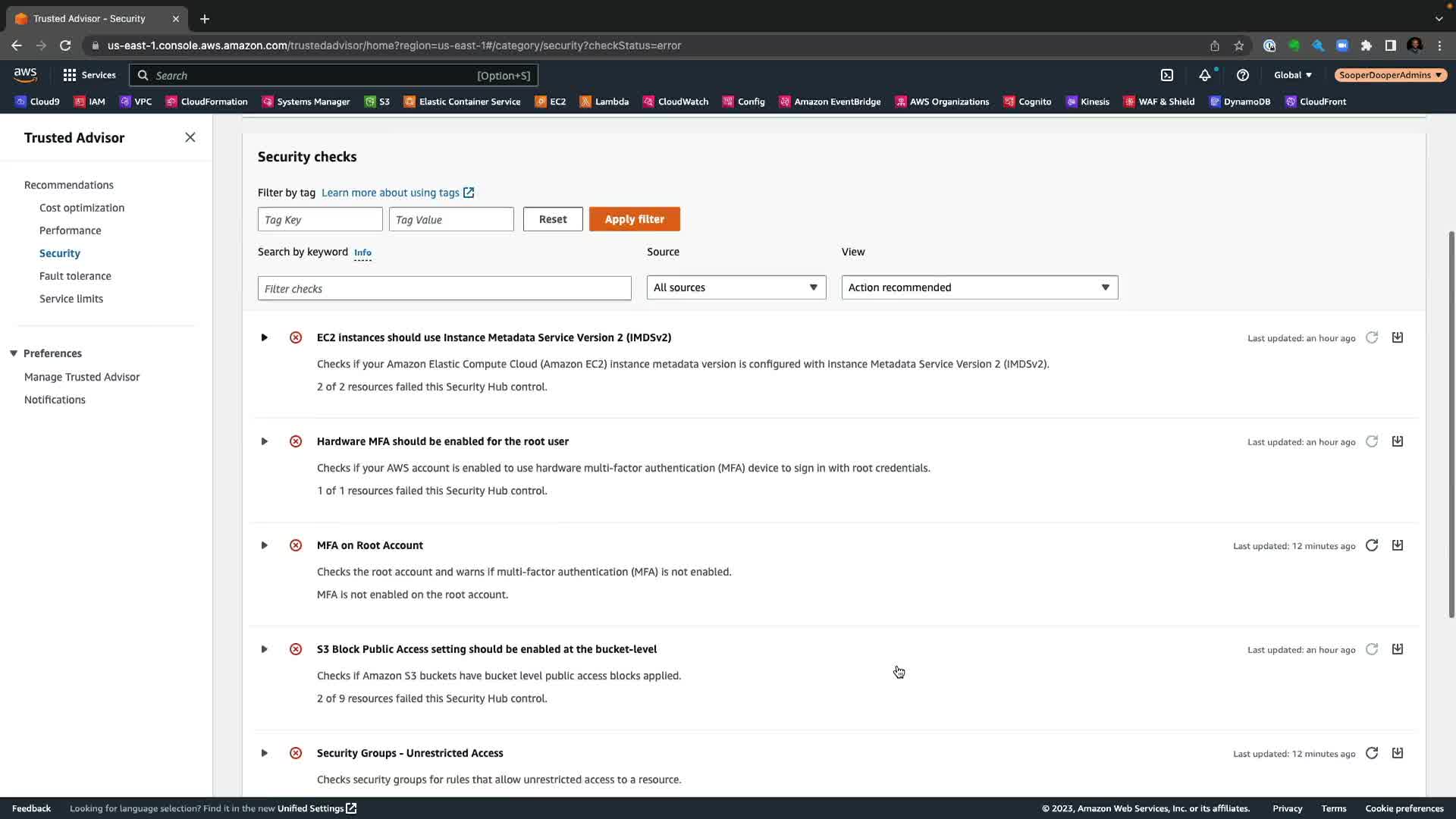Click the Filter checks search field
Screen dimensions: 1456x819
tap(444, 289)
